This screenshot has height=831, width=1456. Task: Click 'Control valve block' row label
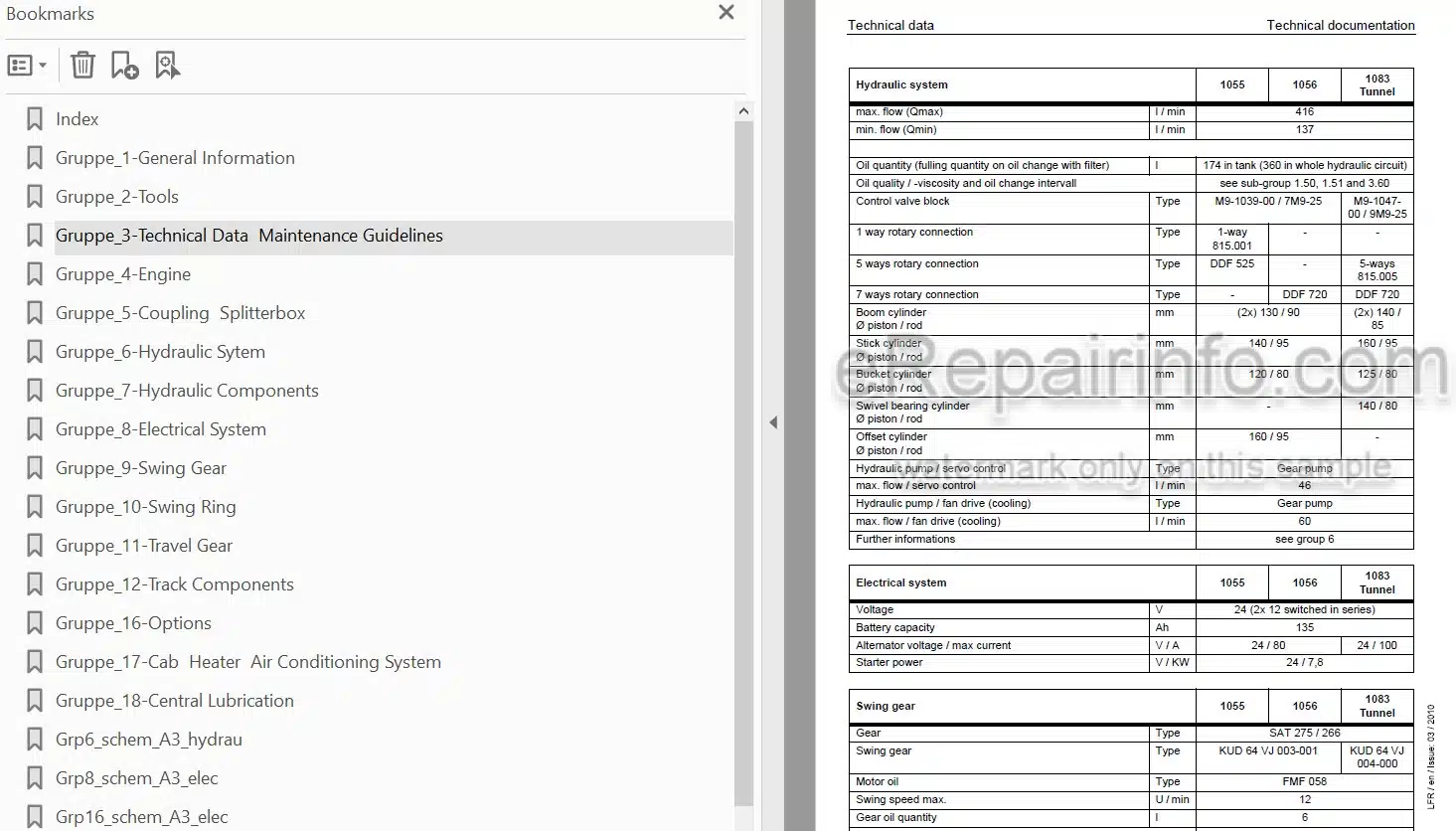click(x=902, y=202)
